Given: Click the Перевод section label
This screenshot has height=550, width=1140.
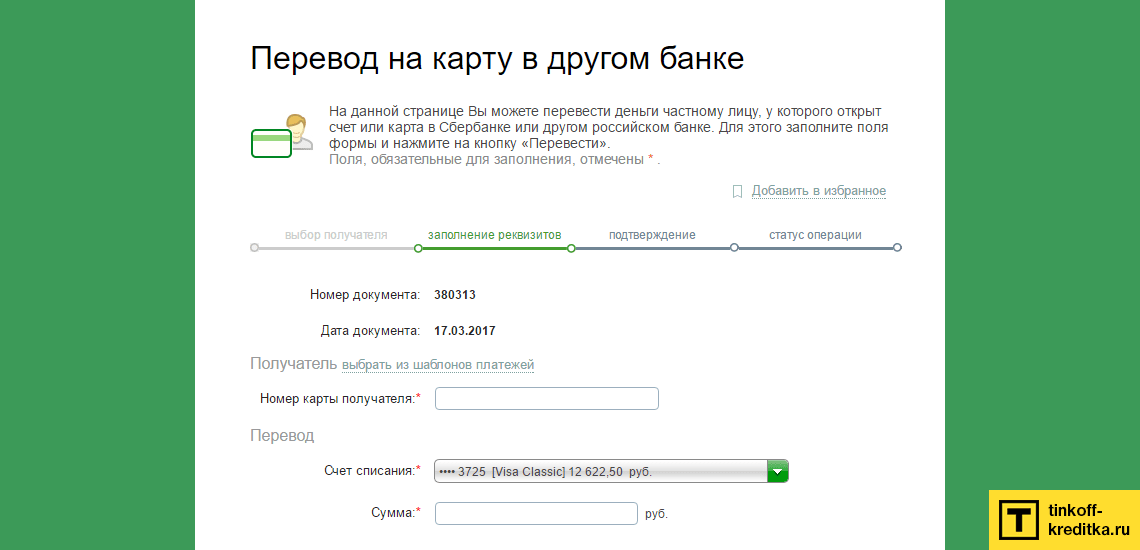Looking at the screenshot, I should [x=282, y=436].
